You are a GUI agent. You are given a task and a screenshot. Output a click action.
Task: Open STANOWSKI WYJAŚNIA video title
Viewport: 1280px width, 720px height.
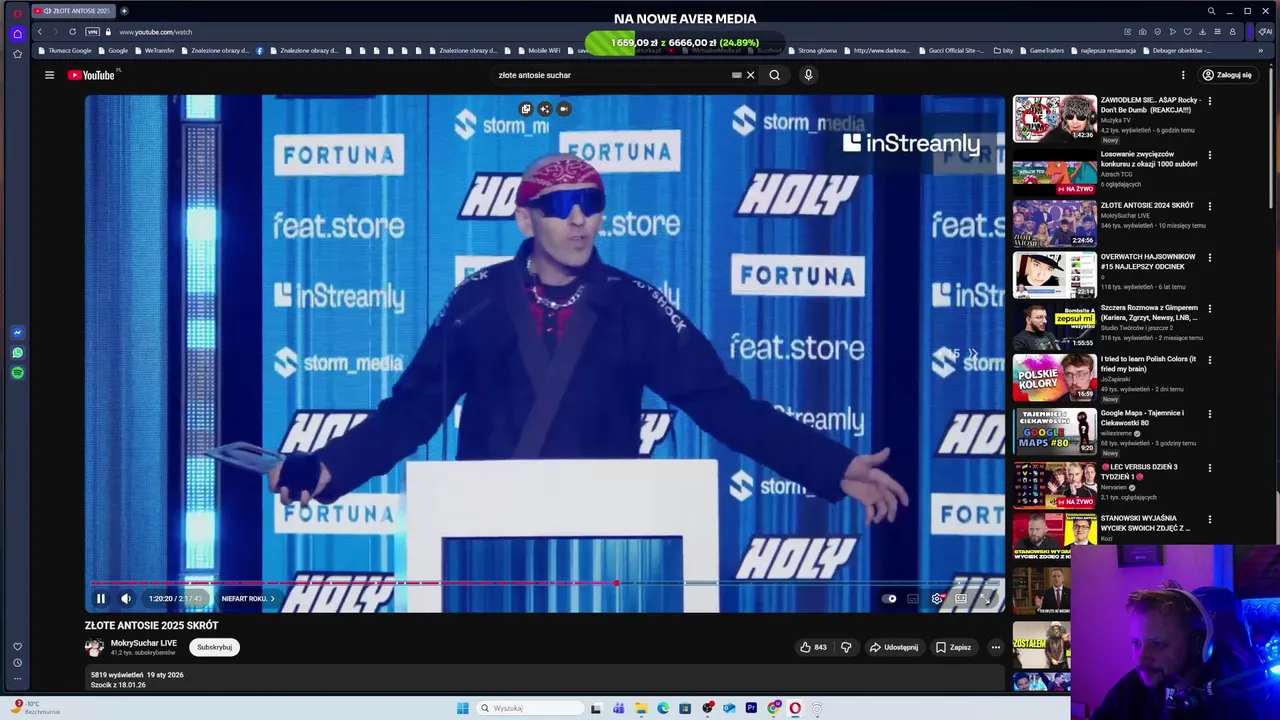pos(1146,523)
